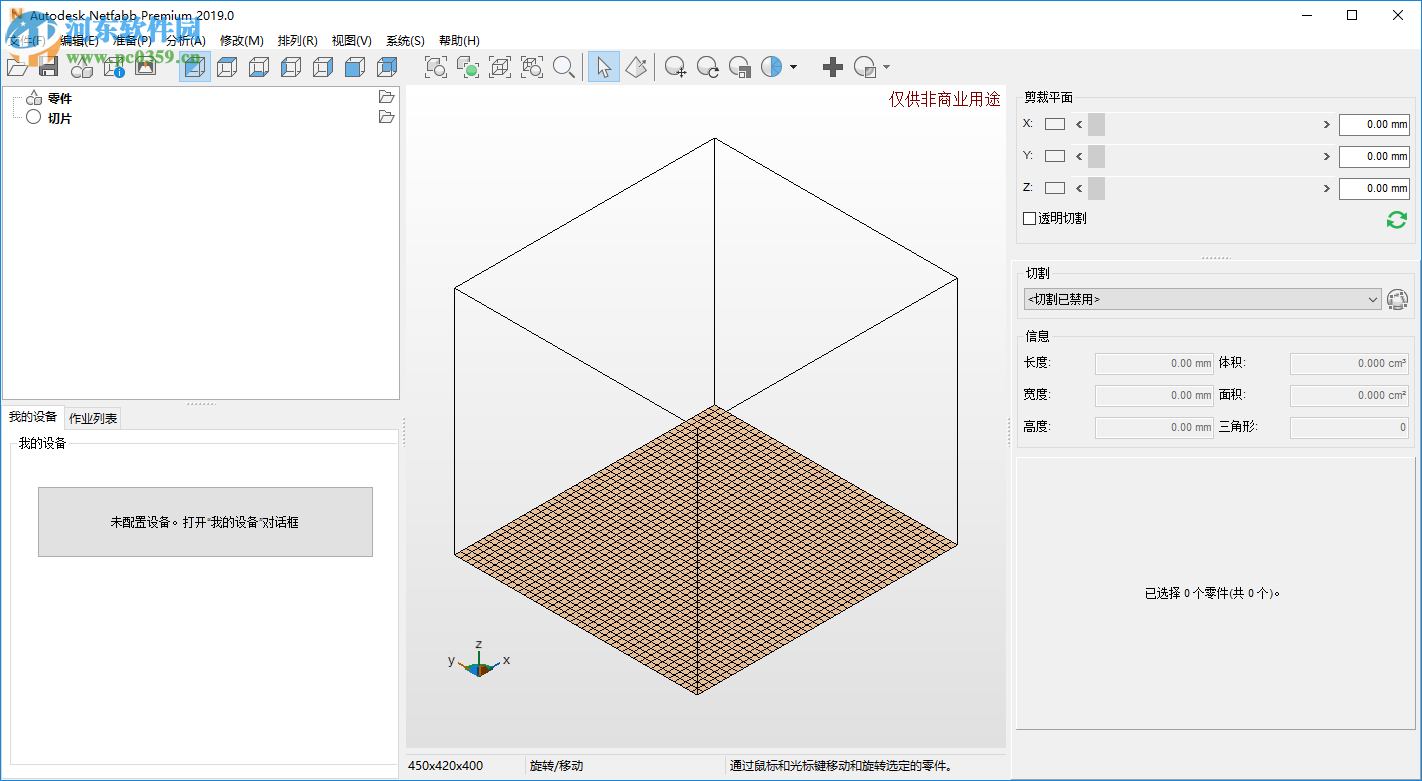Enable the 透明切割 checkbox
Image resolution: width=1422 pixels, height=781 pixels.
coord(1028,218)
